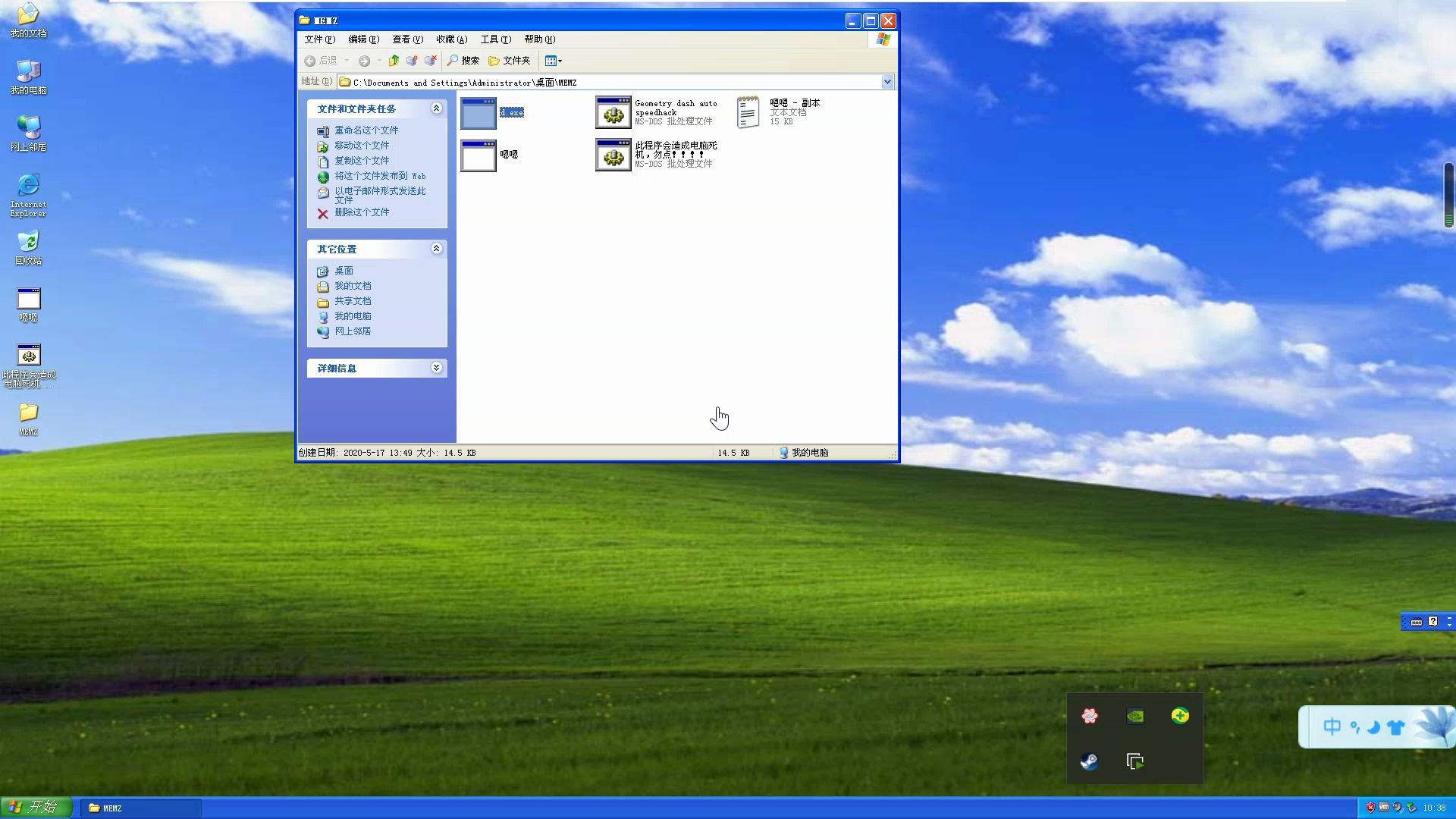This screenshot has width=1456, height=819.
Task: Open the 文件(F) menu
Action: [318, 39]
